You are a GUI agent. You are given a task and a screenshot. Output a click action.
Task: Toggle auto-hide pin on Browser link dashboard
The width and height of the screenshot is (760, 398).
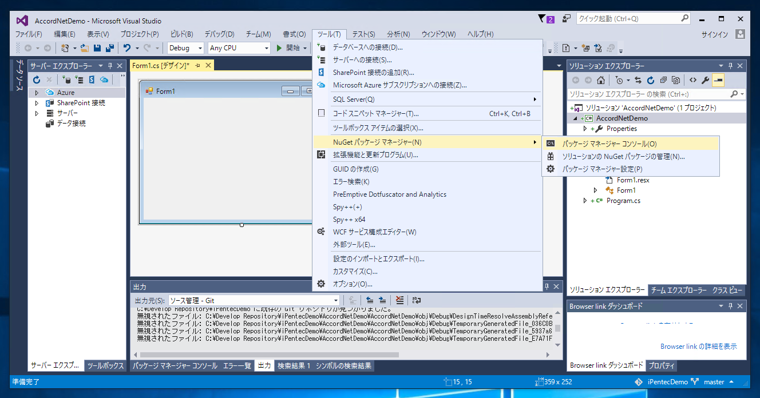[x=730, y=306]
